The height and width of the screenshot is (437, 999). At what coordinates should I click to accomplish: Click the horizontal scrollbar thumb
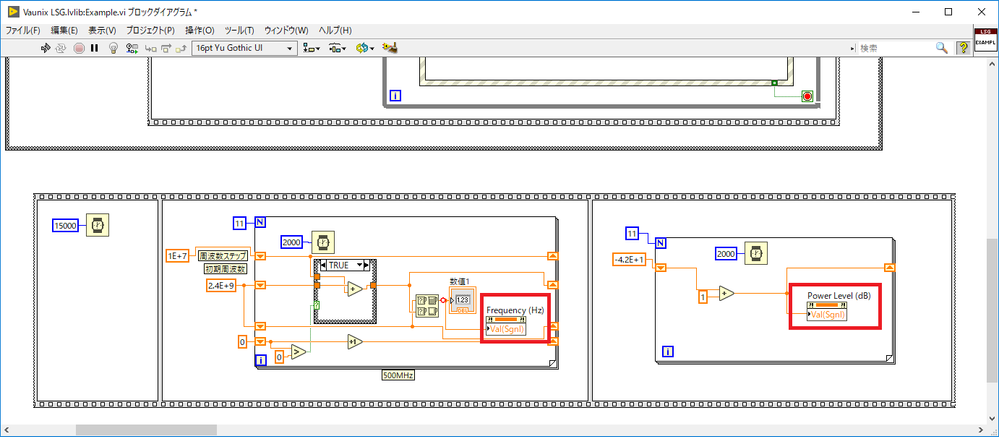point(147,430)
